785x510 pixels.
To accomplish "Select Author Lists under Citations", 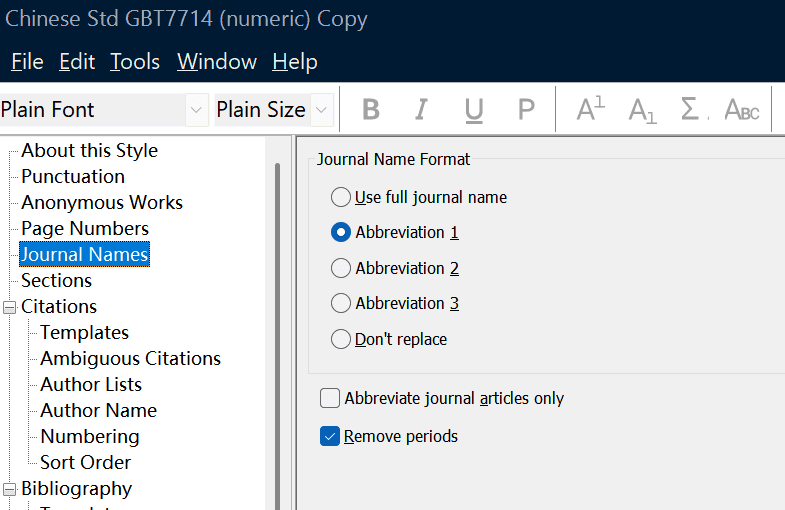I will click(91, 384).
